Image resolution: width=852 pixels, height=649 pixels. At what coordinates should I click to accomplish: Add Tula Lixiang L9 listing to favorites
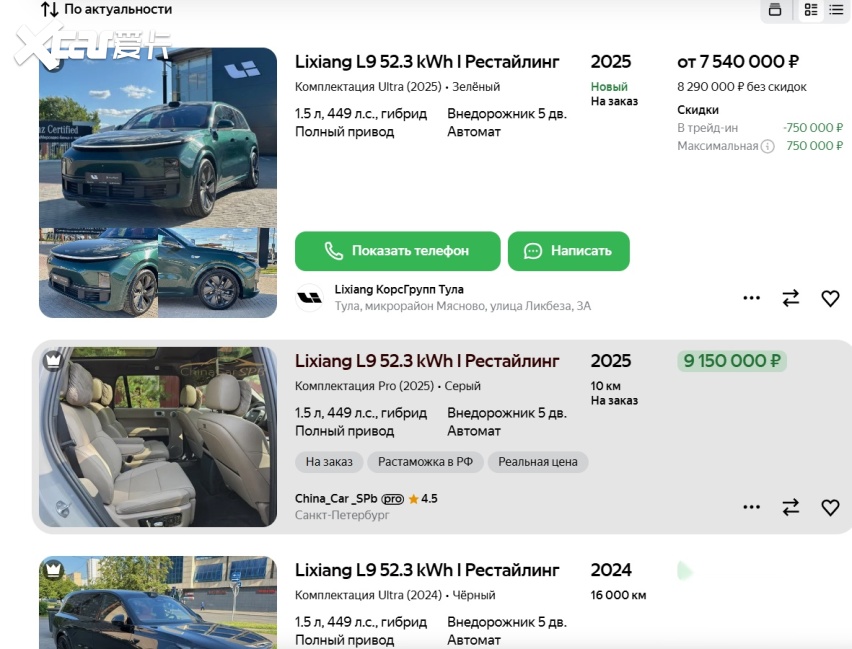(x=830, y=298)
